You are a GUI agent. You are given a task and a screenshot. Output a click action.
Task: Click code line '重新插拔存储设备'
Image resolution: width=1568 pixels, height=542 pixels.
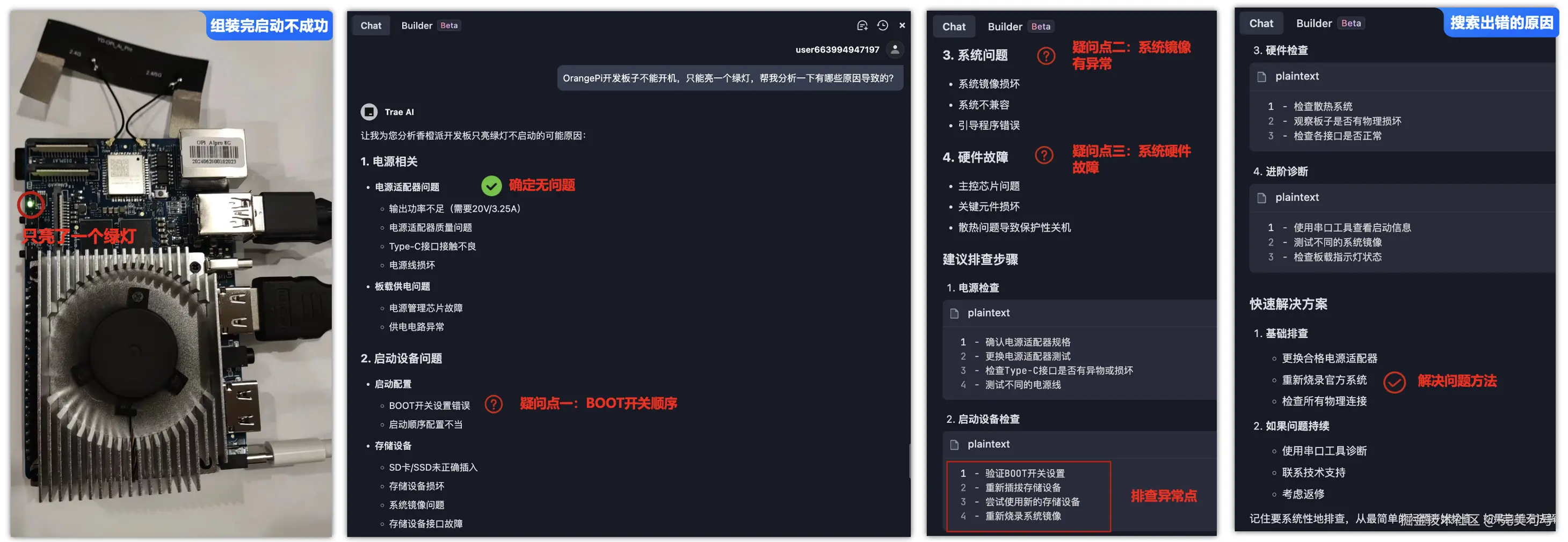click(x=1022, y=488)
